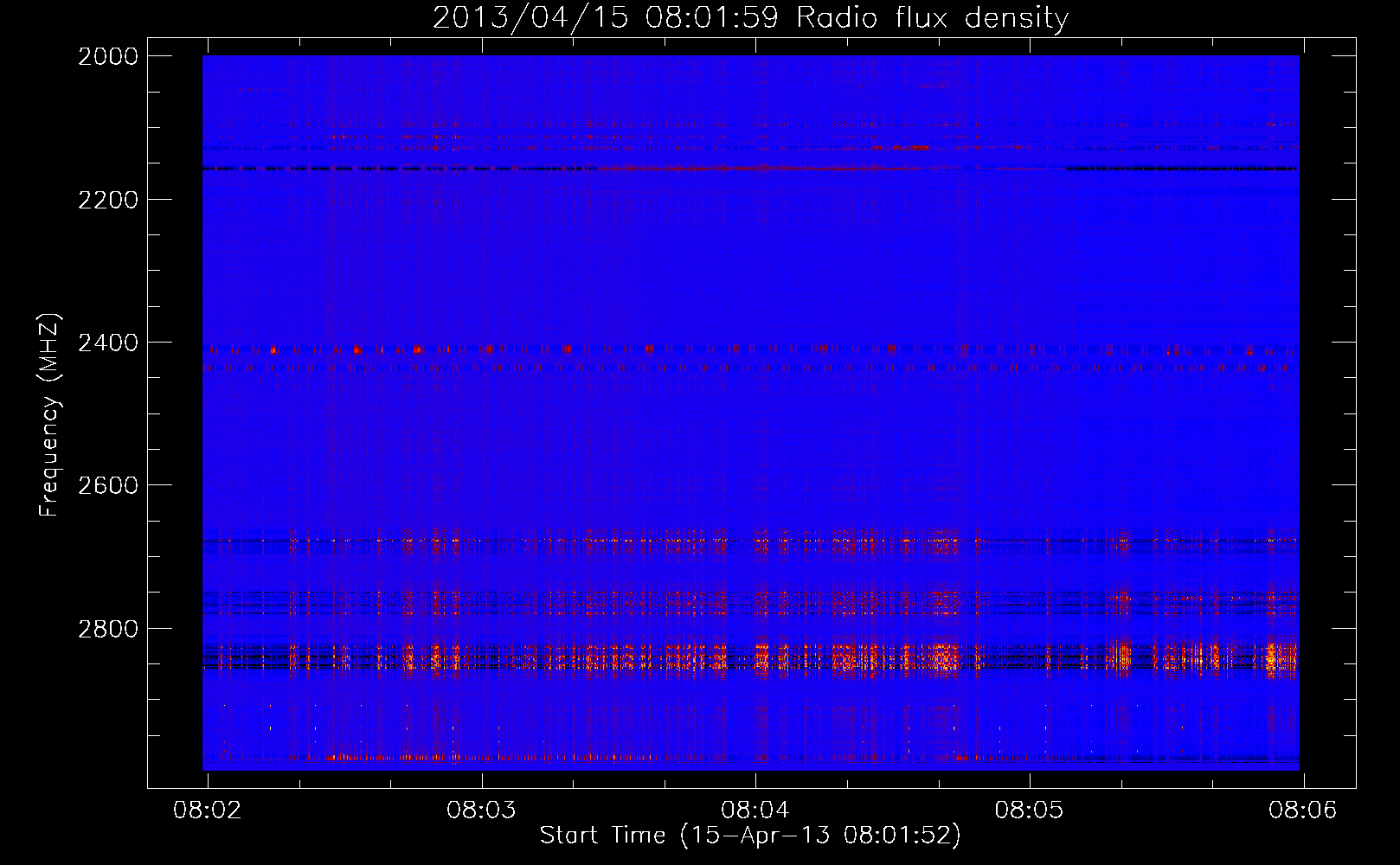Select the 2600 frequency tick label
Viewport: 1400px width, 865px height.
108,485
